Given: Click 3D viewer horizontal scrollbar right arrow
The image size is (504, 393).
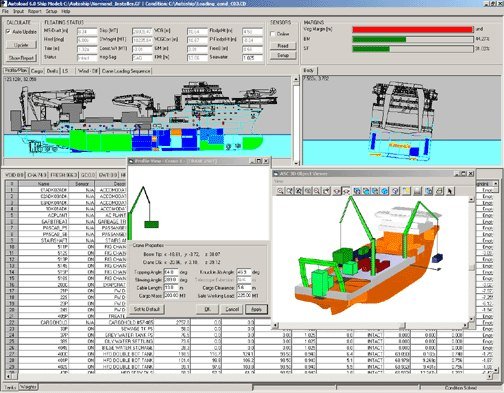Looking at the screenshot, I should (x=465, y=325).
